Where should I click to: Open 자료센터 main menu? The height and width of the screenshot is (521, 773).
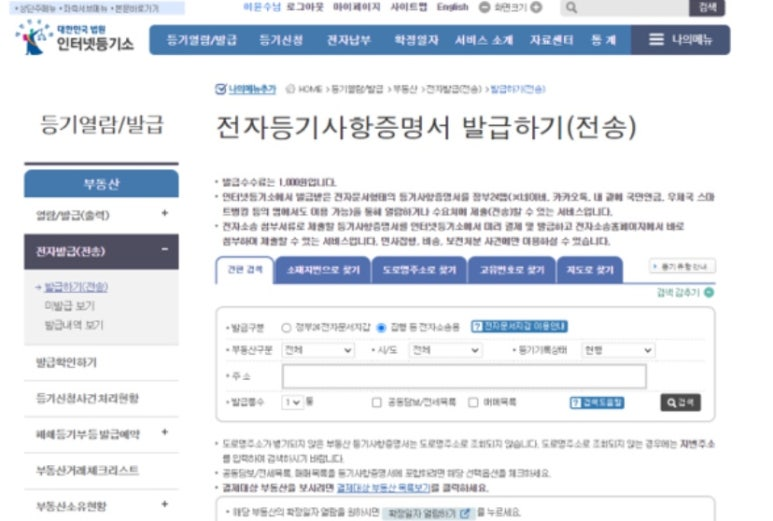[551, 40]
